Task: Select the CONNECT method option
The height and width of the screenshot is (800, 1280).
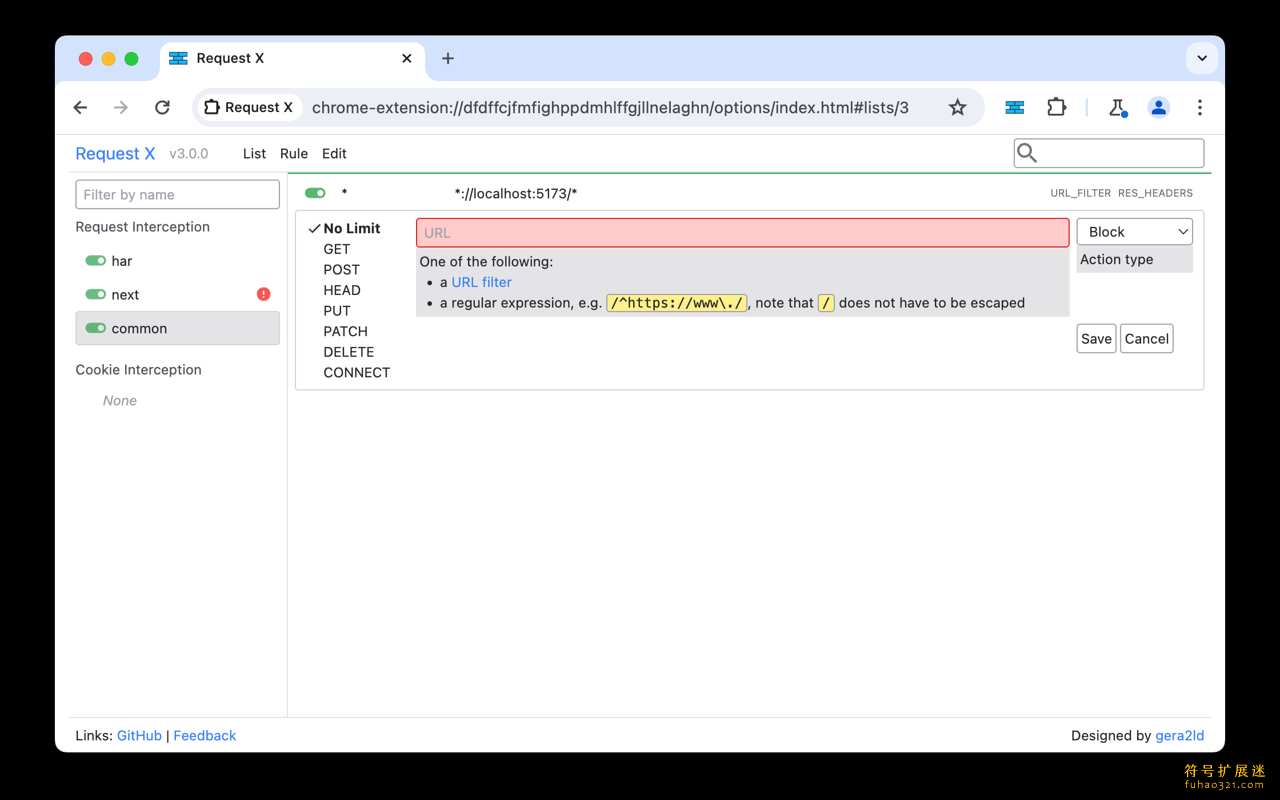Action: click(356, 372)
